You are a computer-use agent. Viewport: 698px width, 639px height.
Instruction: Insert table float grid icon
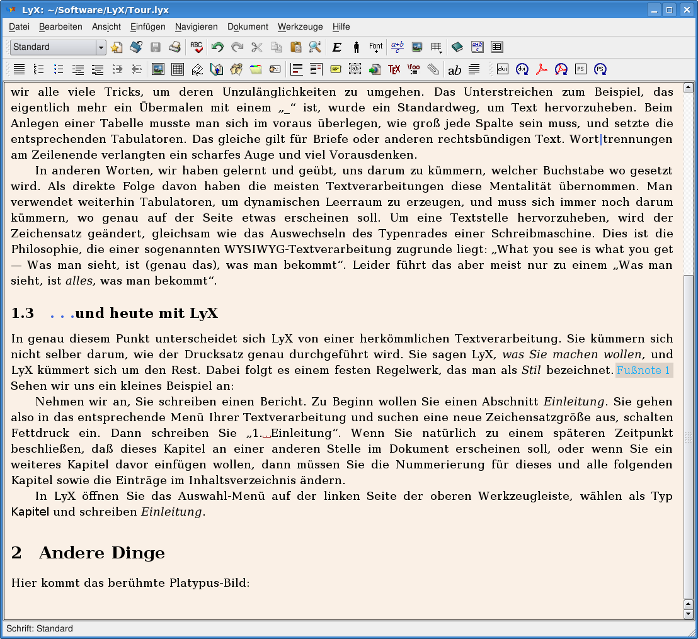[178, 69]
